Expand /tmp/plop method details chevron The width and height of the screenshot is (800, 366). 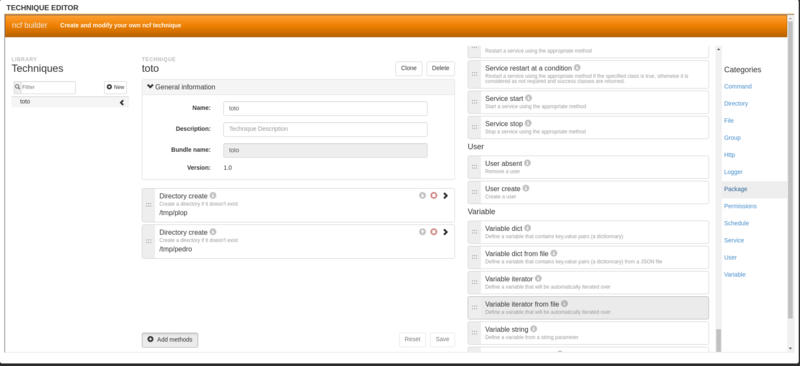point(445,196)
